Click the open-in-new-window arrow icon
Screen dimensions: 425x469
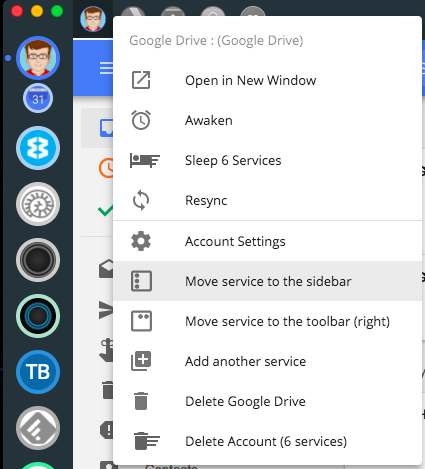point(141,80)
